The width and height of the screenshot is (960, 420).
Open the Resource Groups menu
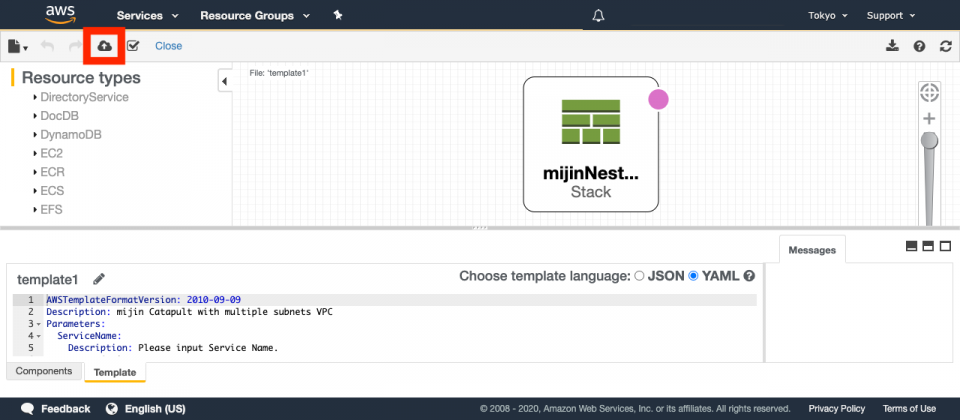(255, 16)
